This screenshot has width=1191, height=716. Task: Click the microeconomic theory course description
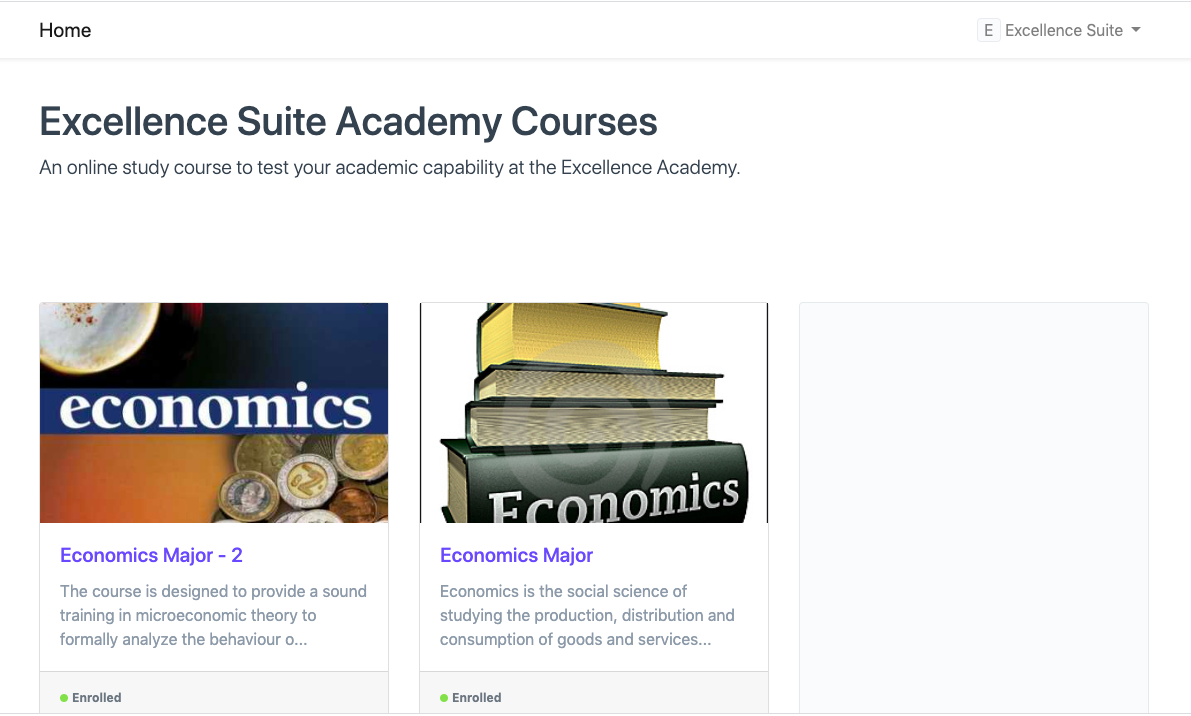point(213,615)
